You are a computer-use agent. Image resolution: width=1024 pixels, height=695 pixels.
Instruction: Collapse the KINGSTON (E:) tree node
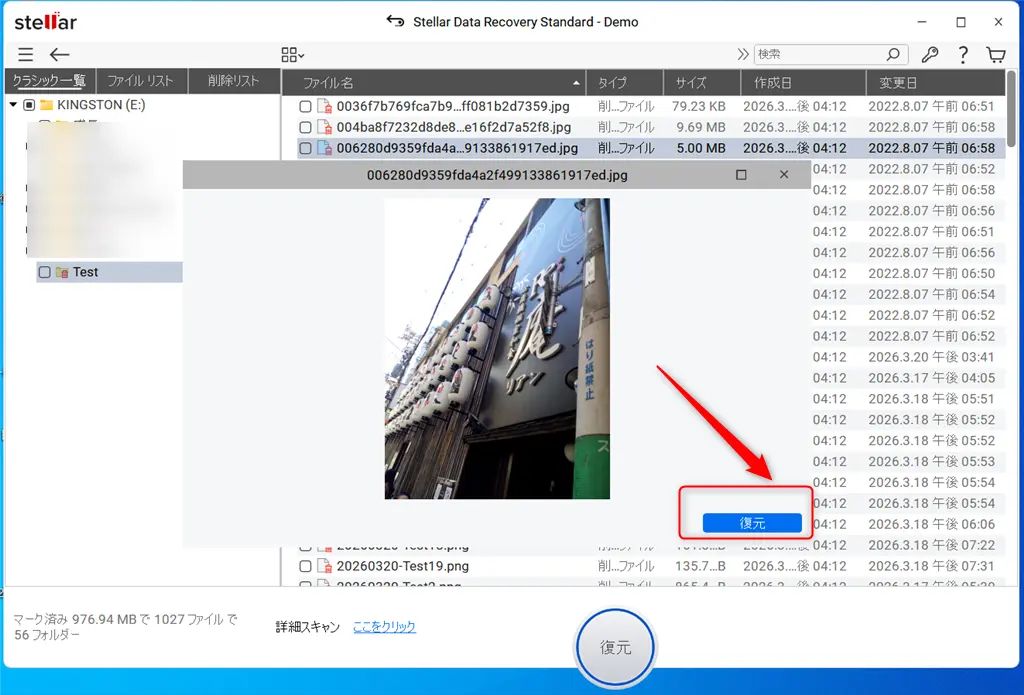(12, 105)
